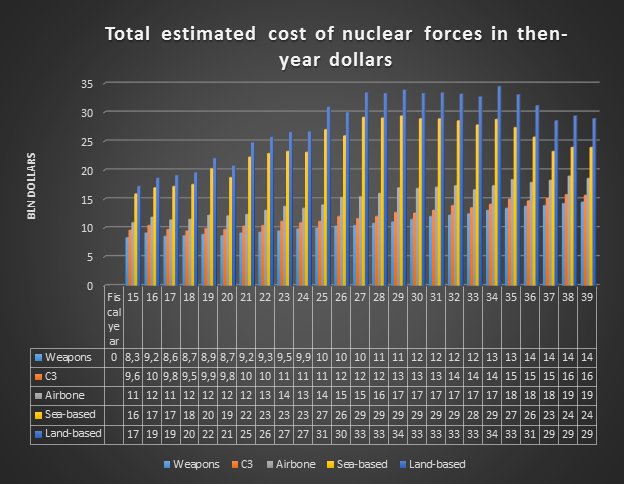Click the Airbone value "19" for year 39
Screen dimensions: 624x484
(587, 396)
